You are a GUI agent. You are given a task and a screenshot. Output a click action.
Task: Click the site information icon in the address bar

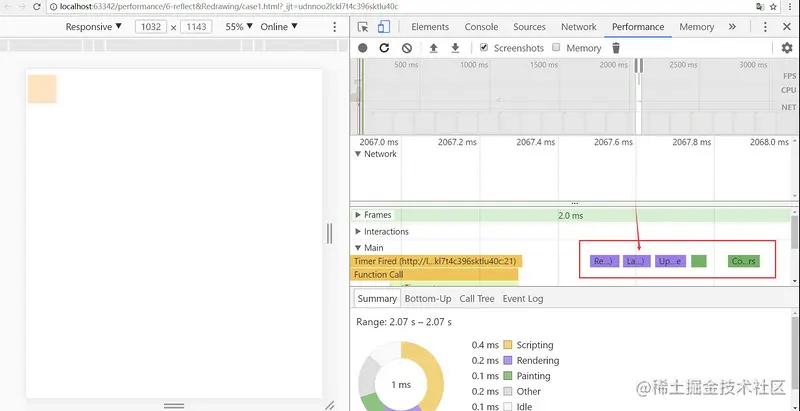pos(54,7)
